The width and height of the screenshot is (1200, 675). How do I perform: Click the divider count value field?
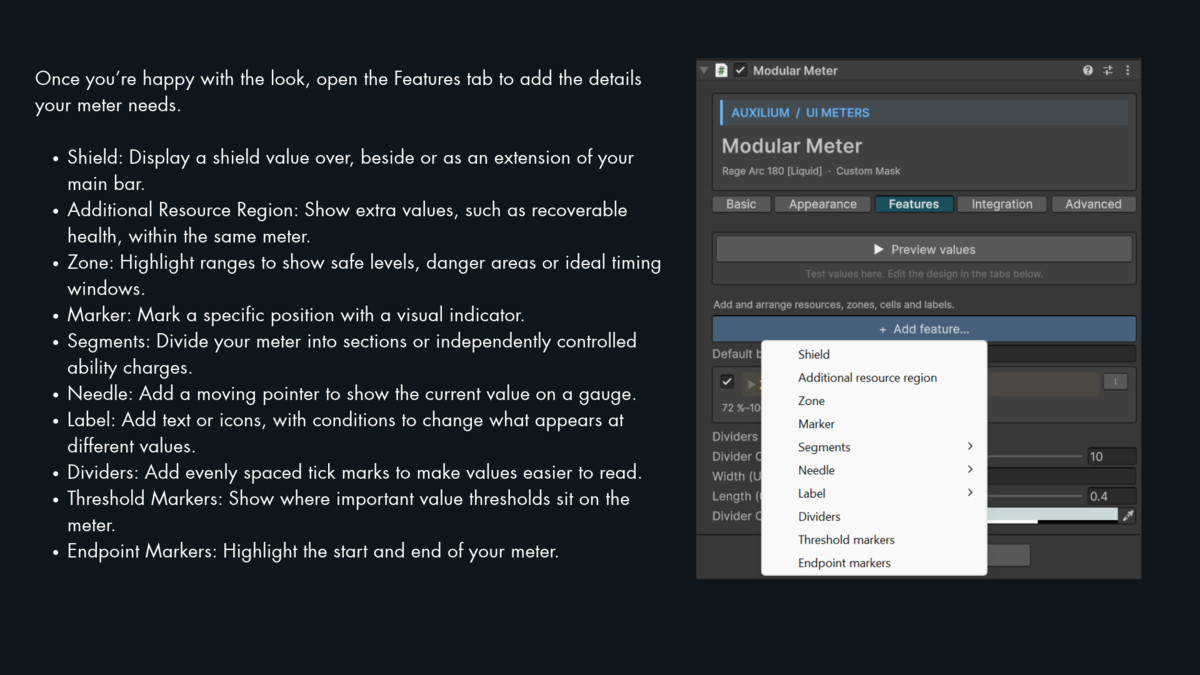click(1111, 456)
